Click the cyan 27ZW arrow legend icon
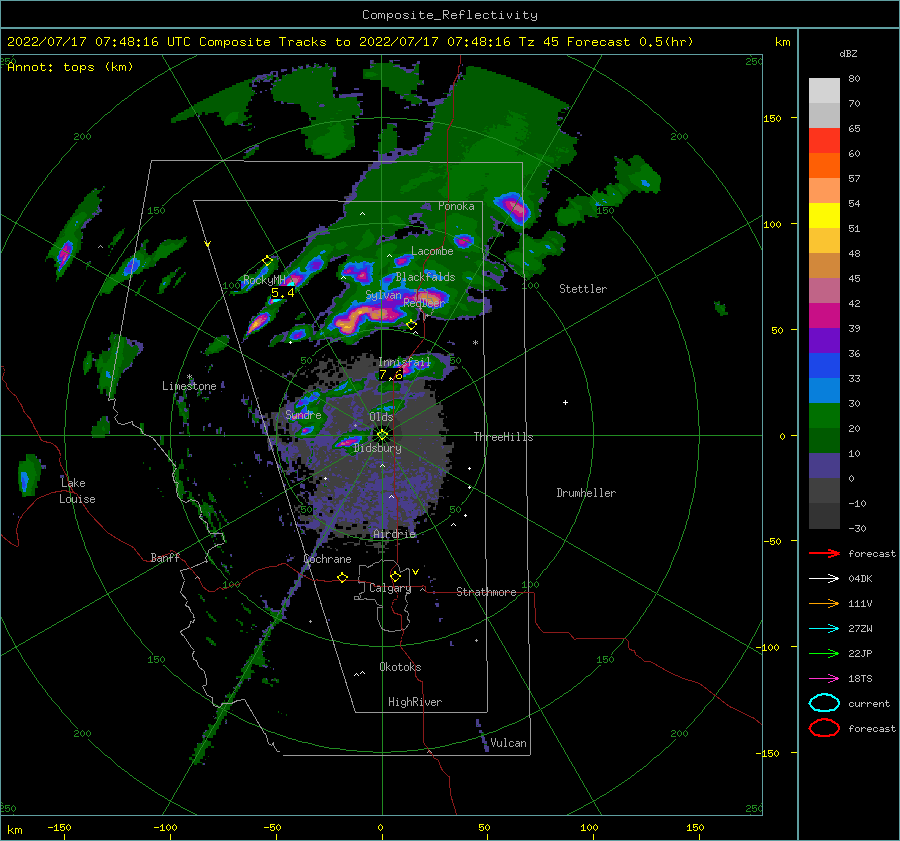Screen dimensions: 900x841 (824, 629)
